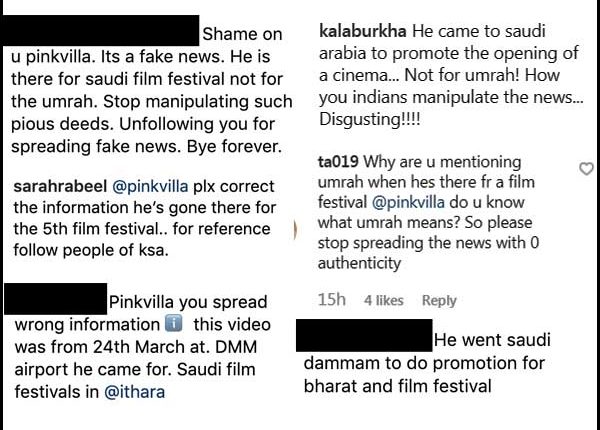Image resolution: width=600 pixels, height=430 pixels.
Task: Open the @ithara mention link
Action: click(134, 392)
